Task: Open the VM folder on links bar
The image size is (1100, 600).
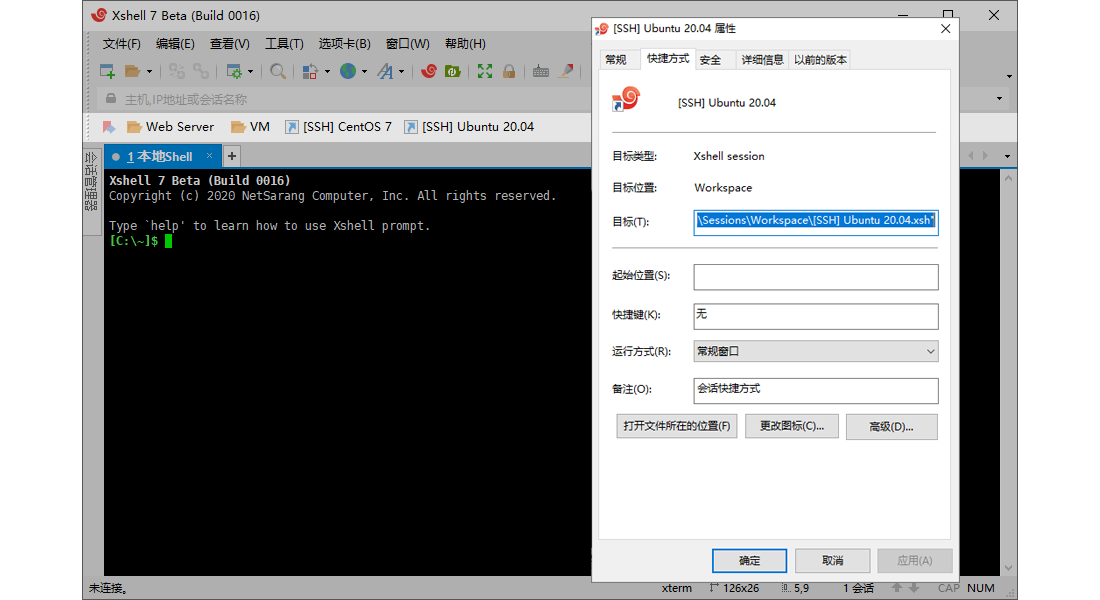Action: pos(250,127)
